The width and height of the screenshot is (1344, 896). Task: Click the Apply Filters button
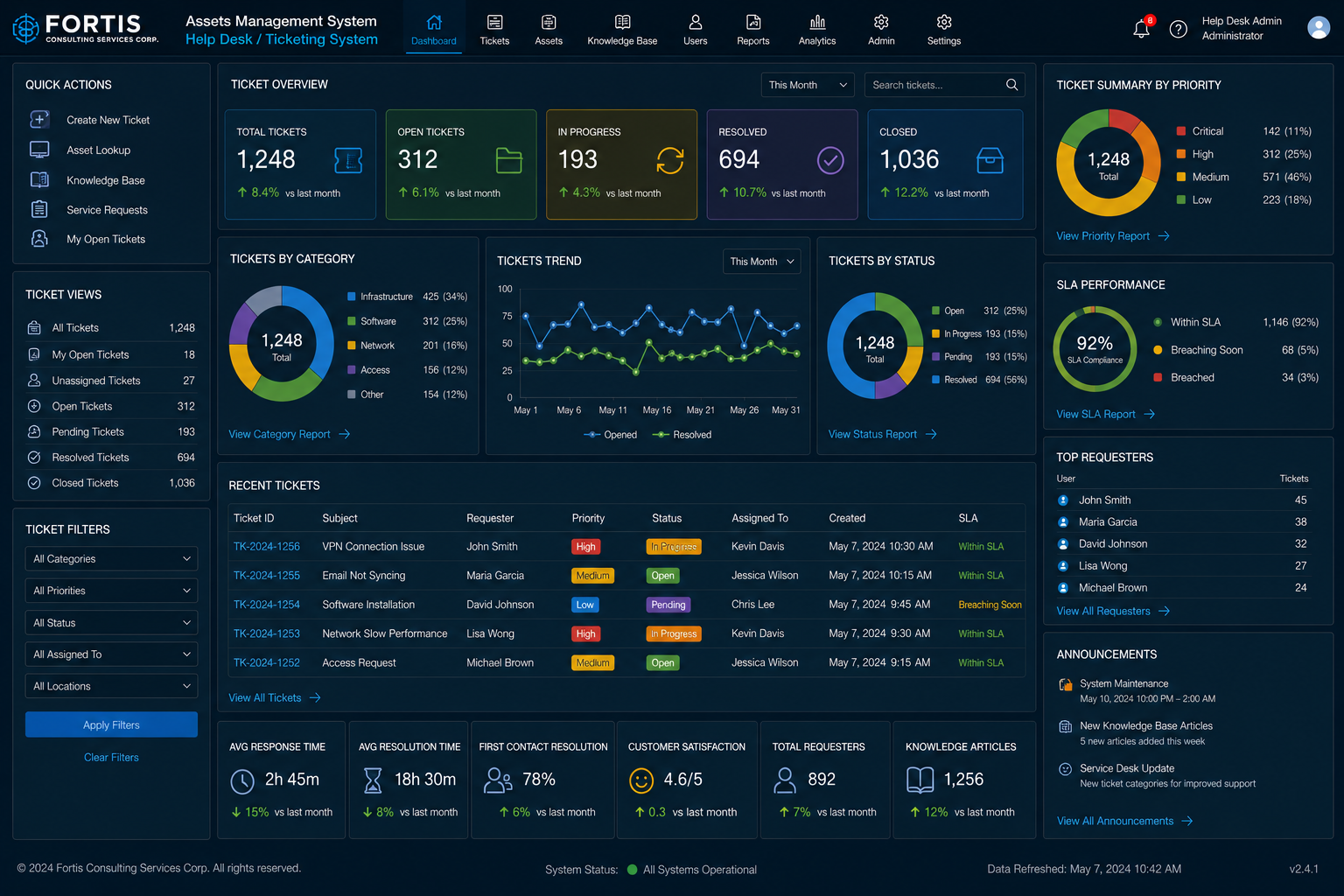click(111, 724)
